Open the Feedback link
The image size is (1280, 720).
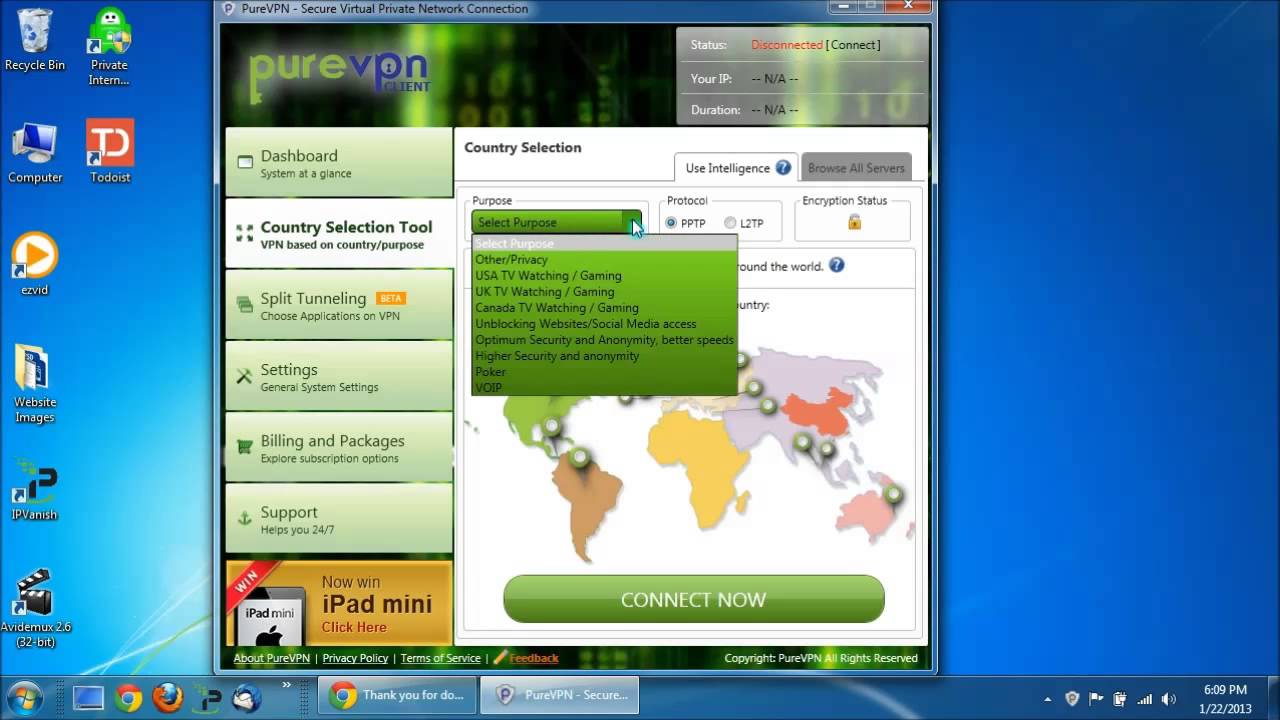[534, 658]
